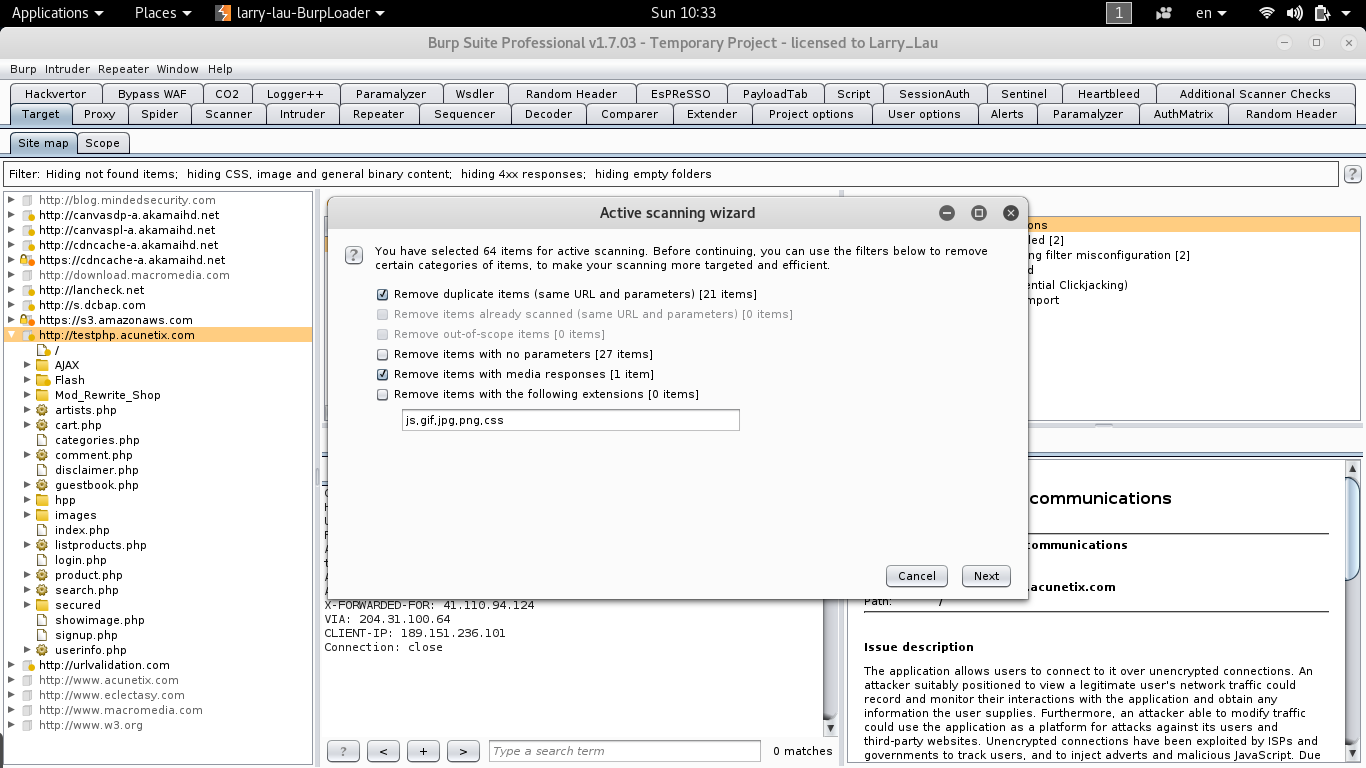Click the folder icon beside images
This screenshot has width=1366, height=768.
pos(43,515)
